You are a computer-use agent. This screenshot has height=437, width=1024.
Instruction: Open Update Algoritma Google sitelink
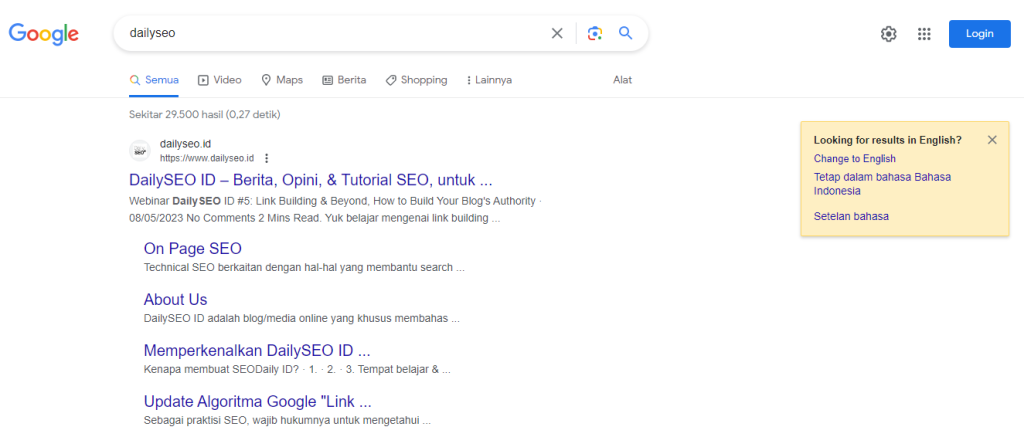click(x=258, y=402)
